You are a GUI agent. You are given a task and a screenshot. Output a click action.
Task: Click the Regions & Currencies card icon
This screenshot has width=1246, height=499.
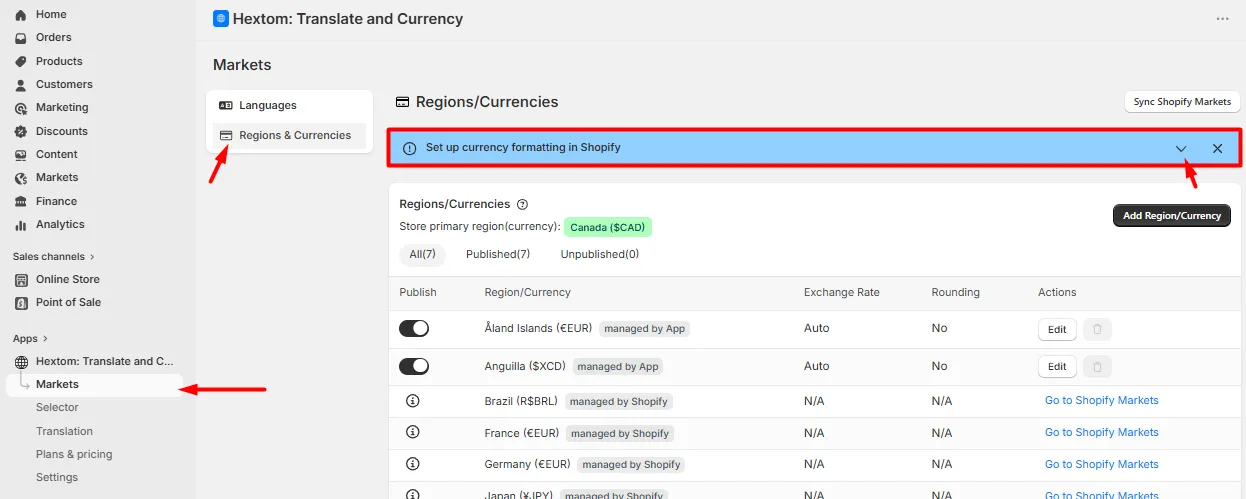point(226,136)
